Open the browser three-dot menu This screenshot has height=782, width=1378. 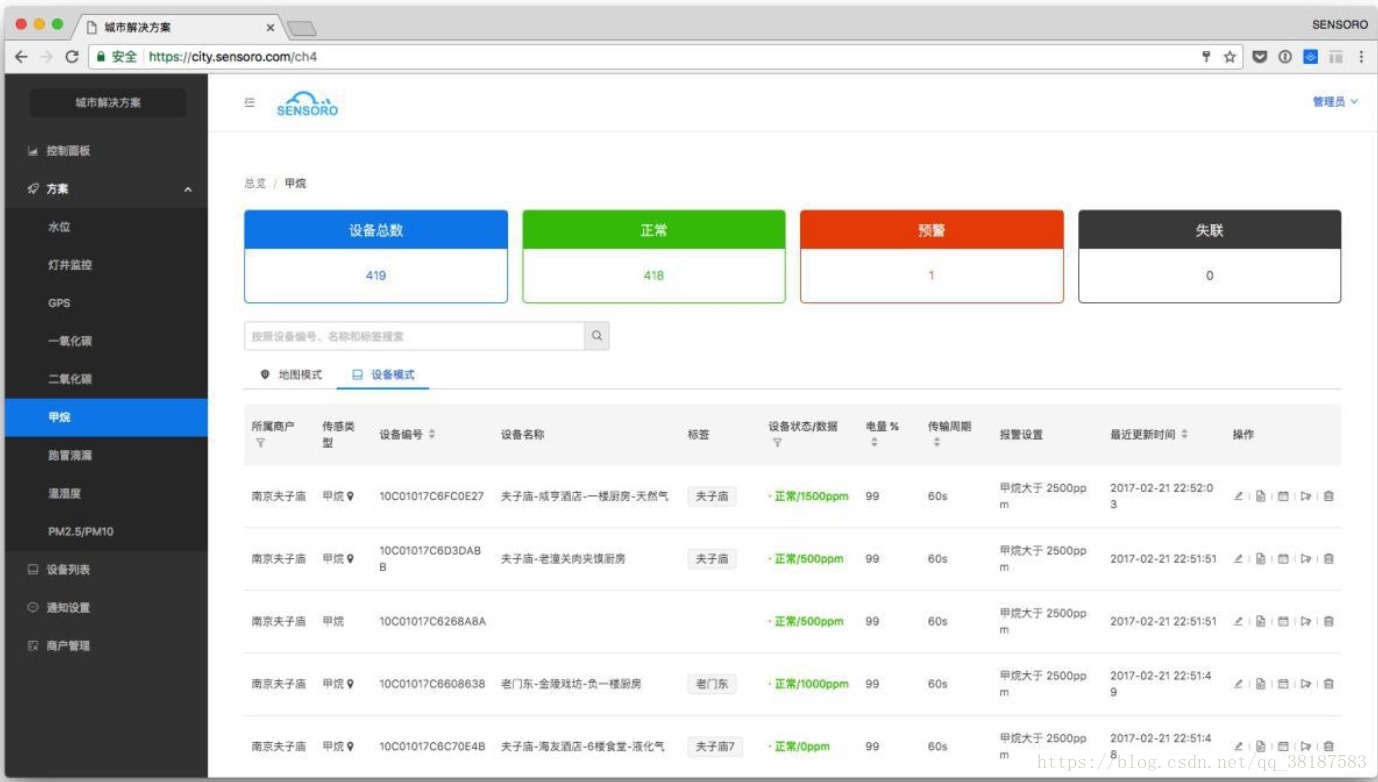(1361, 57)
